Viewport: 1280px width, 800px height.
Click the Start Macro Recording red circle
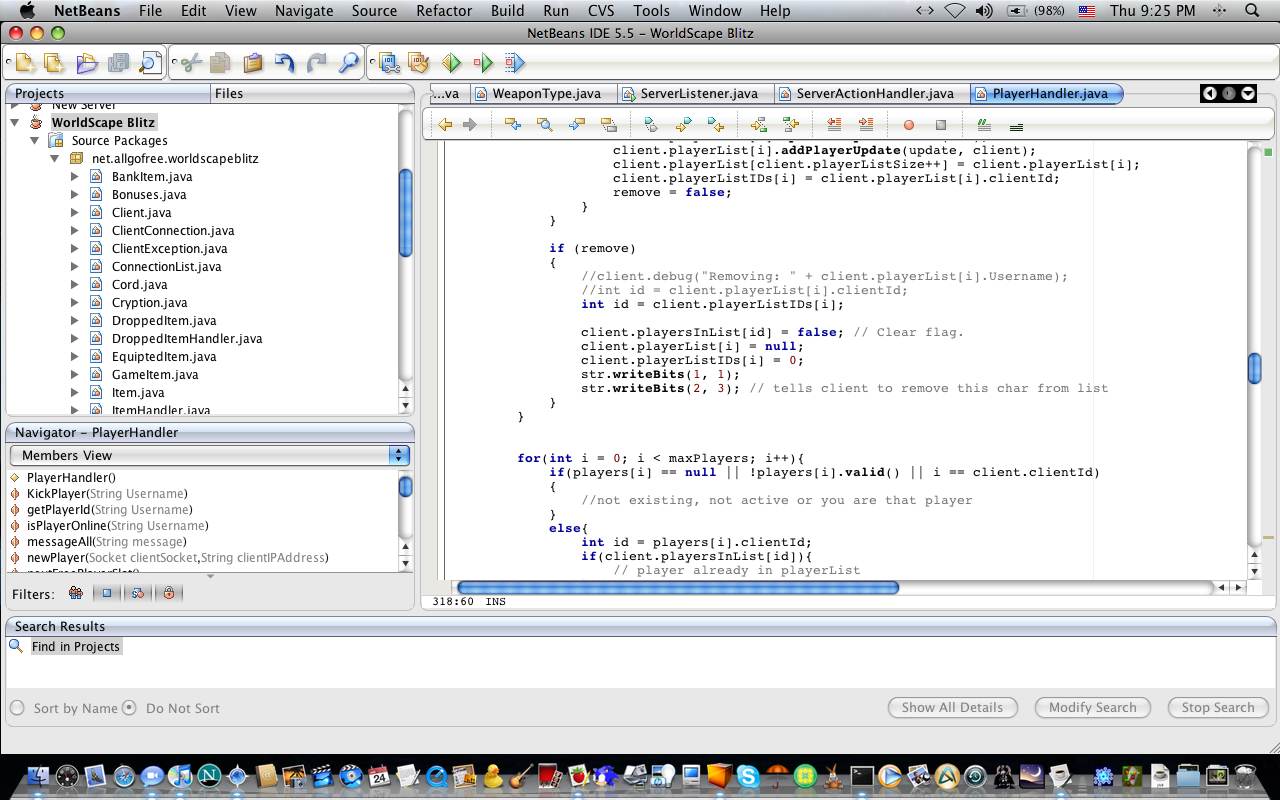909,125
